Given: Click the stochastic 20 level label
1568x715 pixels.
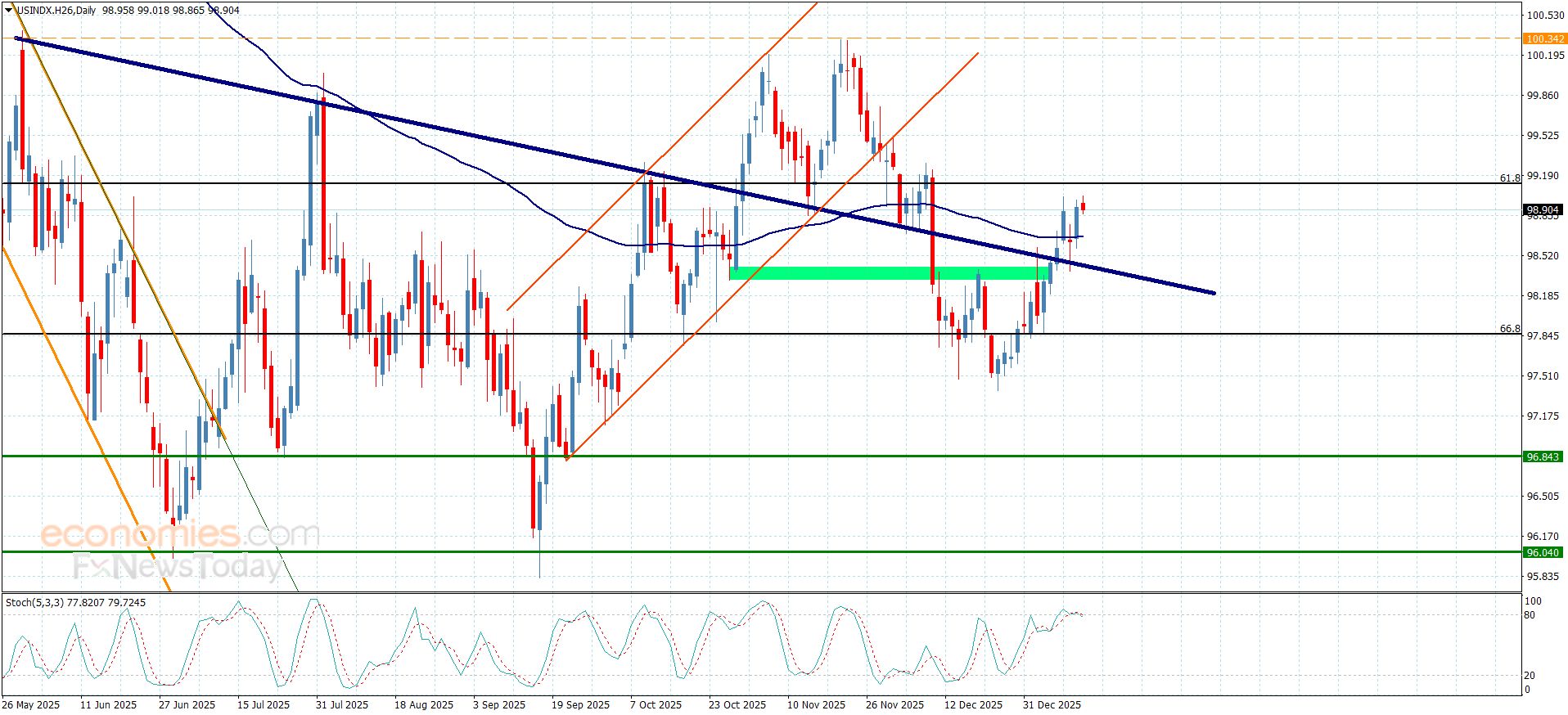Looking at the screenshot, I should click(x=1530, y=676).
